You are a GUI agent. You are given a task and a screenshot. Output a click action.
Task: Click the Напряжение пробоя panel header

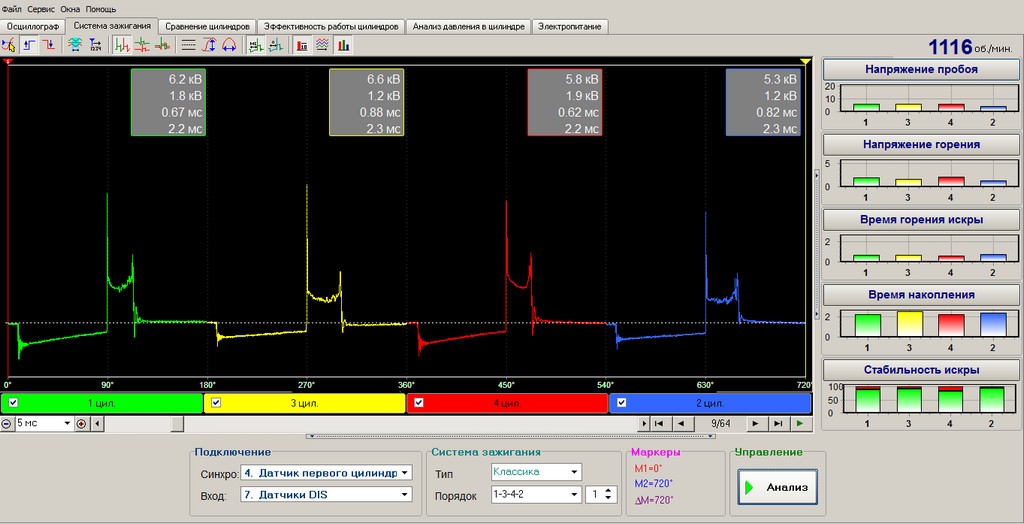(921, 69)
